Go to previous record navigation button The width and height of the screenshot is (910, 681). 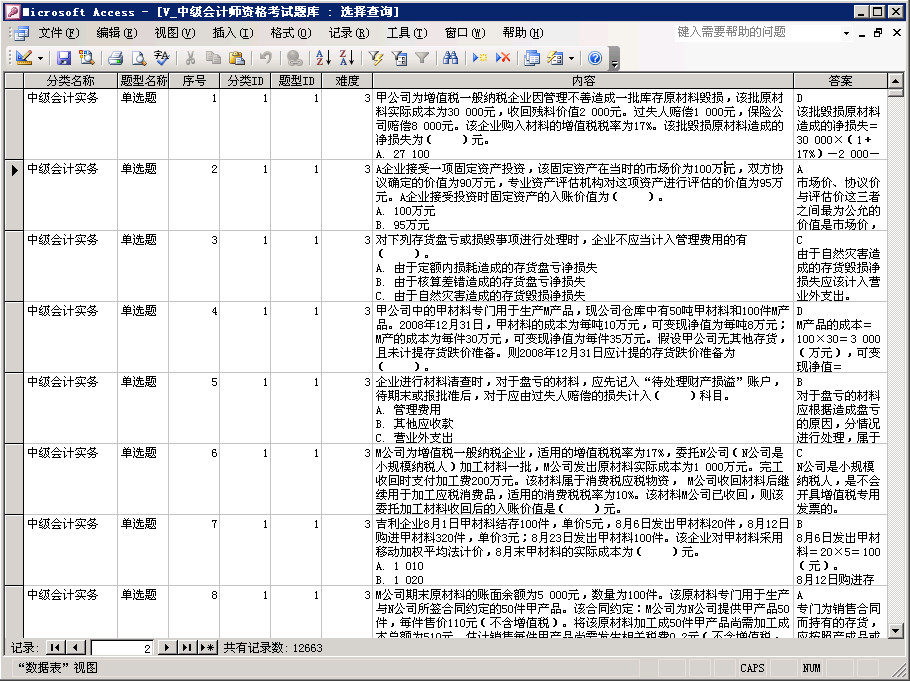click(75, 647)
